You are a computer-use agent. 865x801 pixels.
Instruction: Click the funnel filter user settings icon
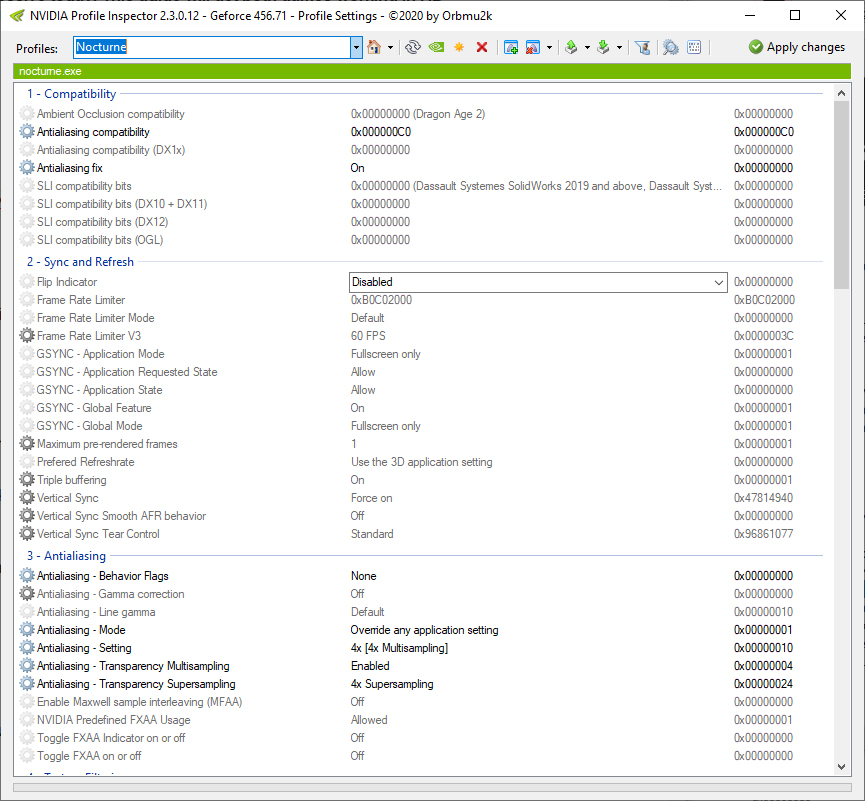coord(642,47)
